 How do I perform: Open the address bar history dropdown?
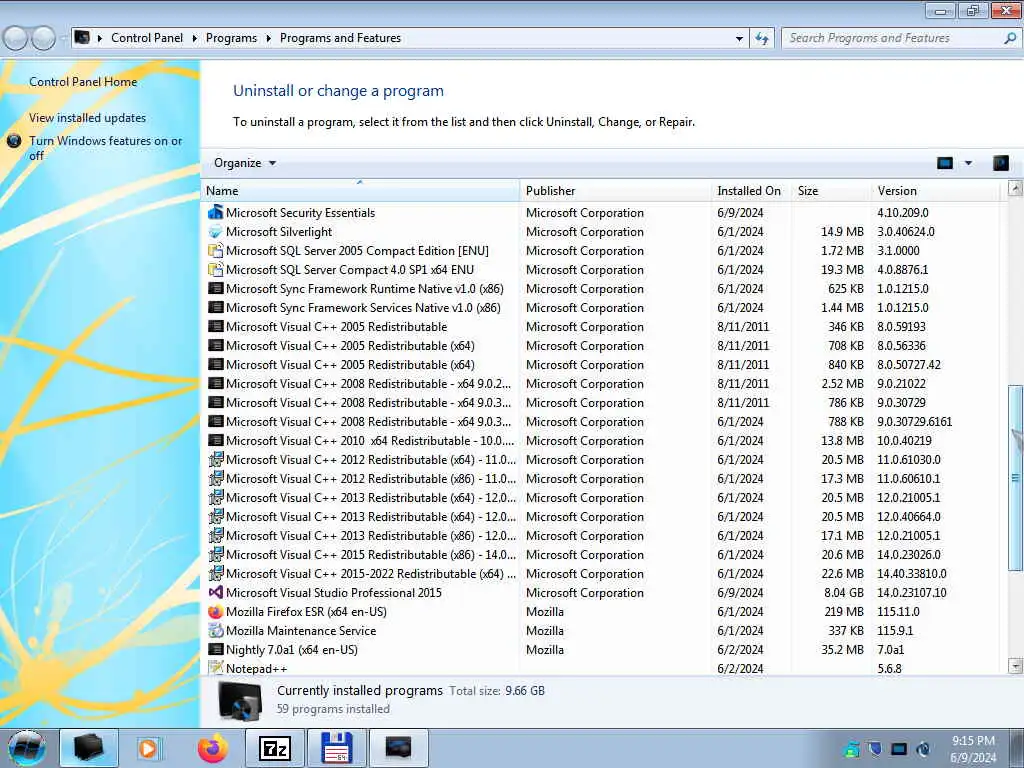pyautogui.click(x=739, y=38)
